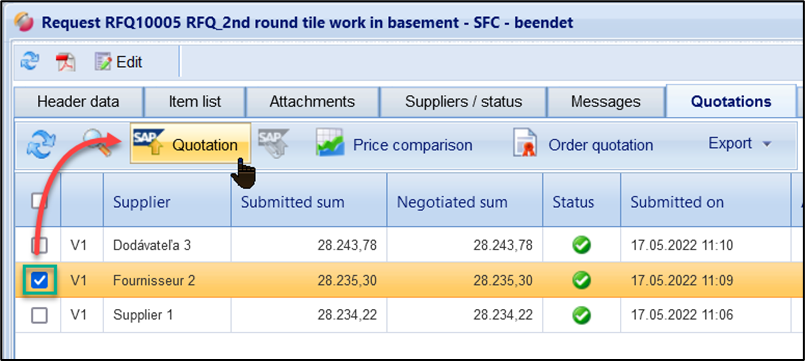Go to the Messages tab
Image resolution: width=805 pixels, height=361 pixels.
[606, 102]
